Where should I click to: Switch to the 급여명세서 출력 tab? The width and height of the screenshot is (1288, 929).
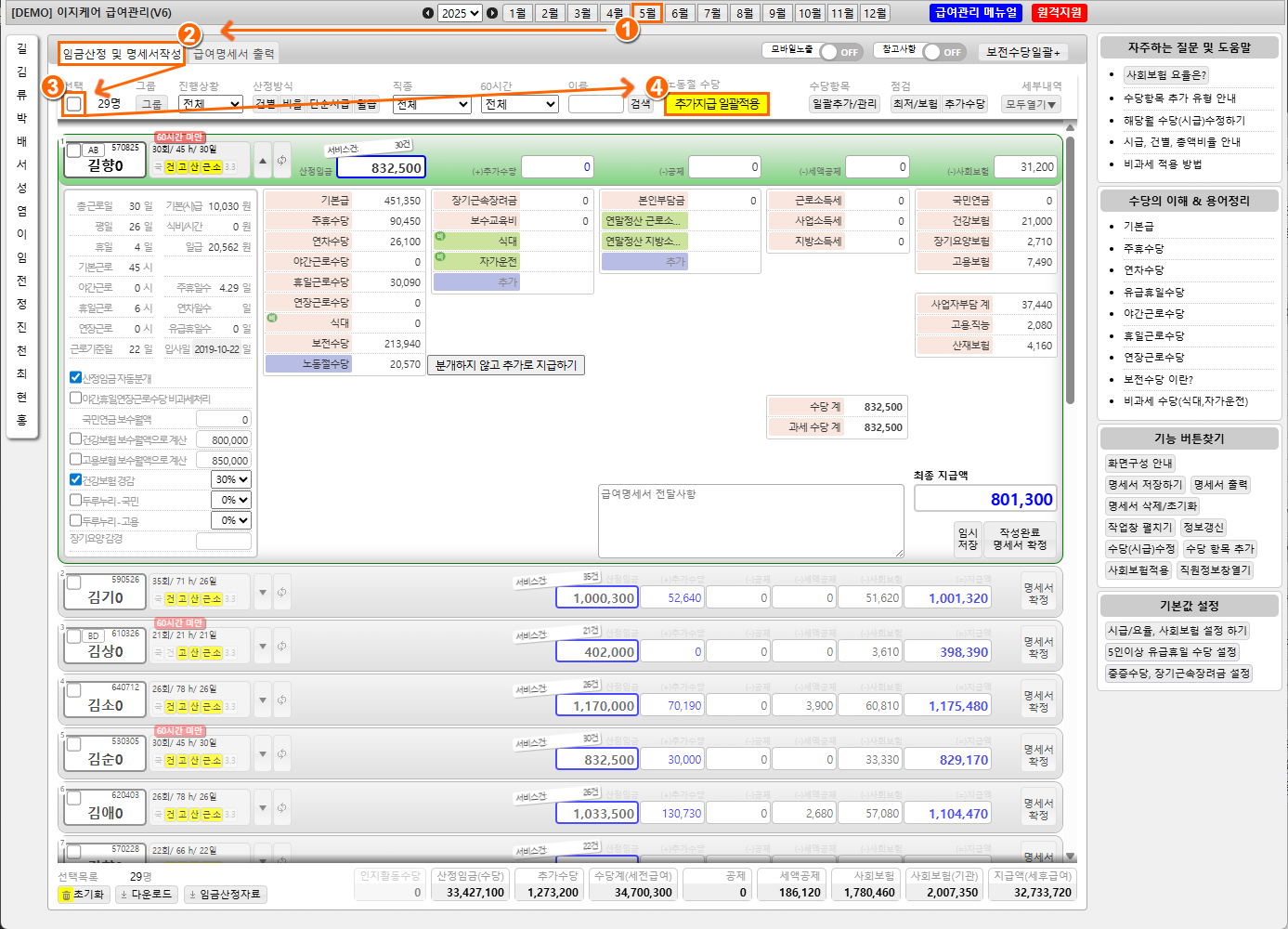pyautogui.click(x=233, y=54)
